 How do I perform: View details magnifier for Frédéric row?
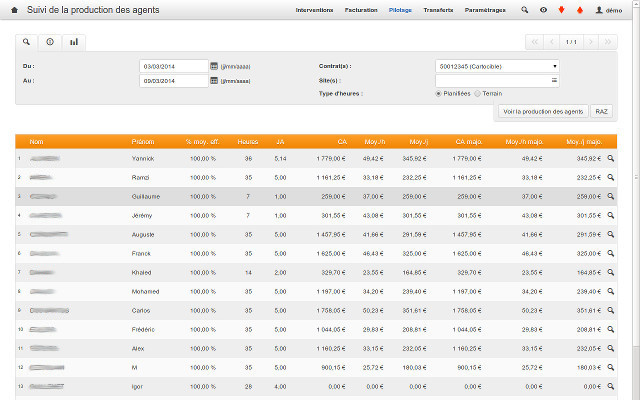coord(611,329)
